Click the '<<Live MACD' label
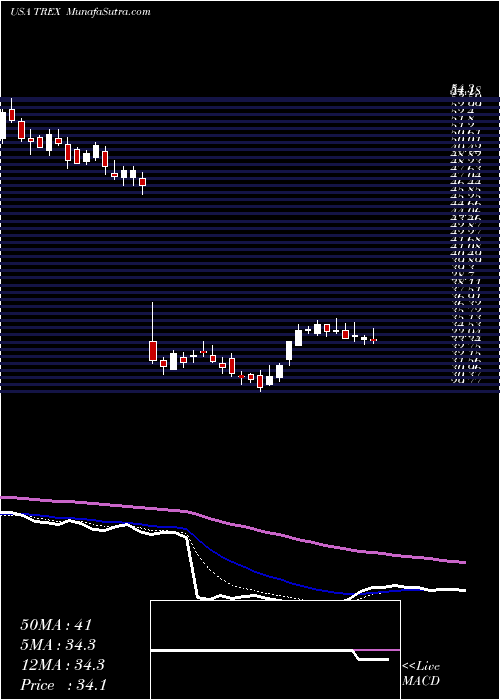500x700 pixels. click(421, 674)
